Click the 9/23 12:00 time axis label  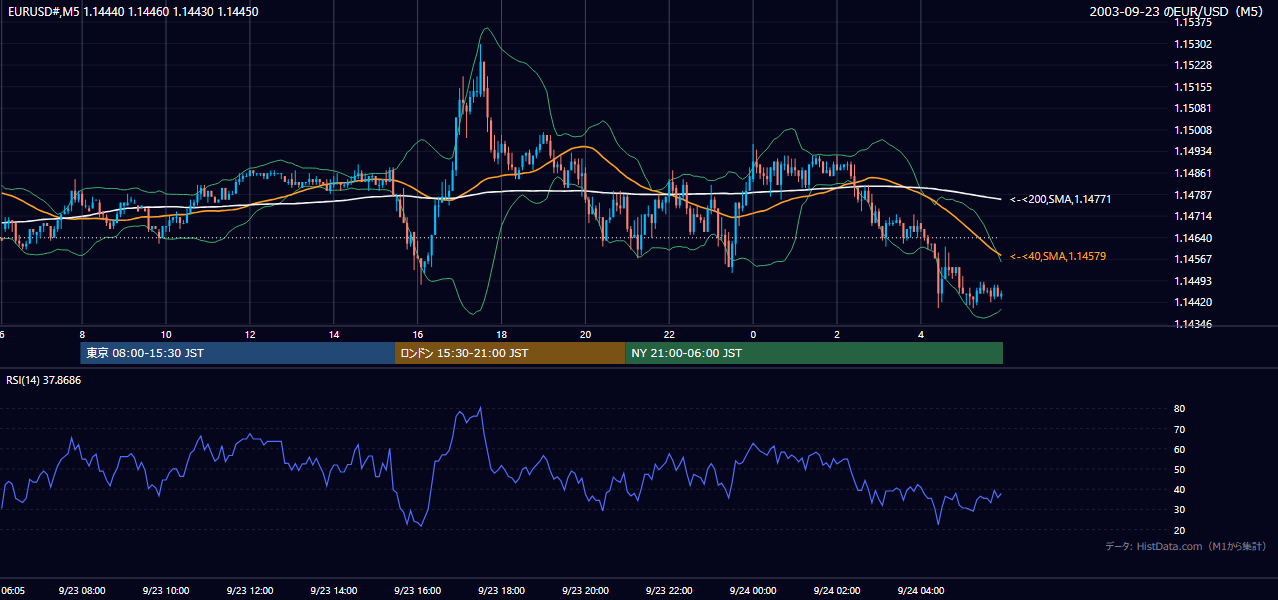coord(250,590)
